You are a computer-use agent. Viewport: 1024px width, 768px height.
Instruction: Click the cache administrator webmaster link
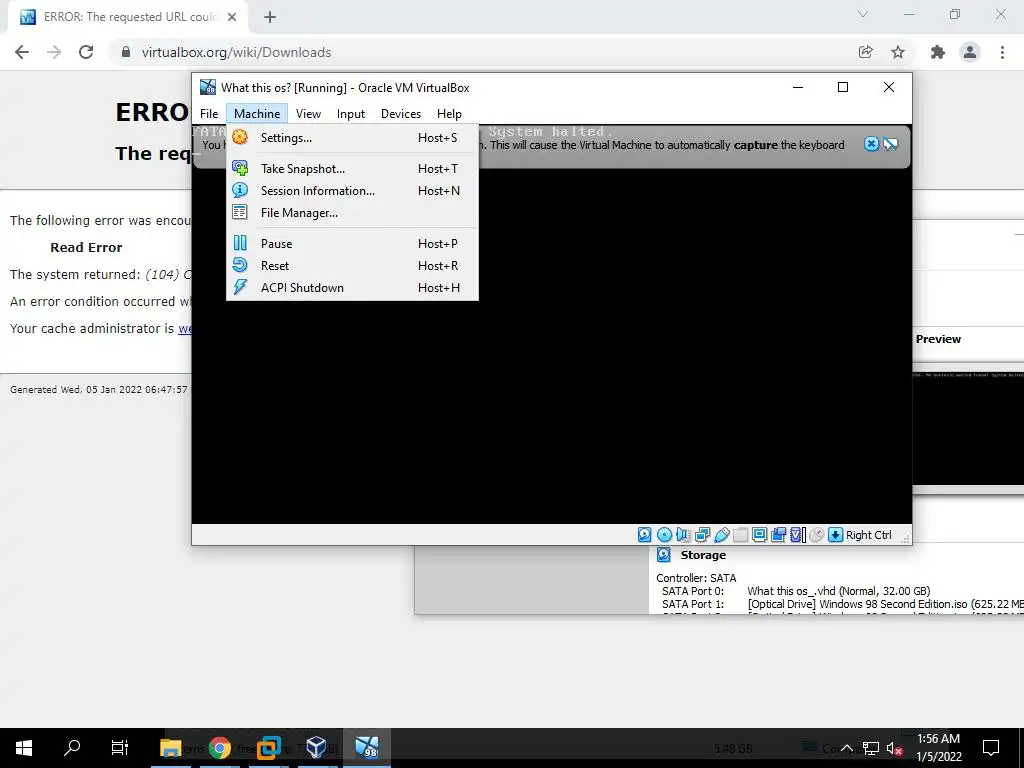[185, 328]
